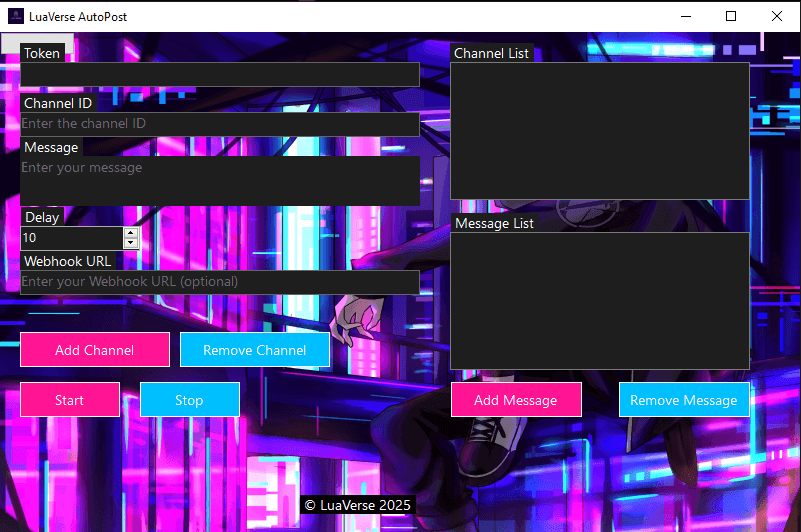Click the Message label above text area
Viewport: 801px width, 532px height.
tap(51, 147)
